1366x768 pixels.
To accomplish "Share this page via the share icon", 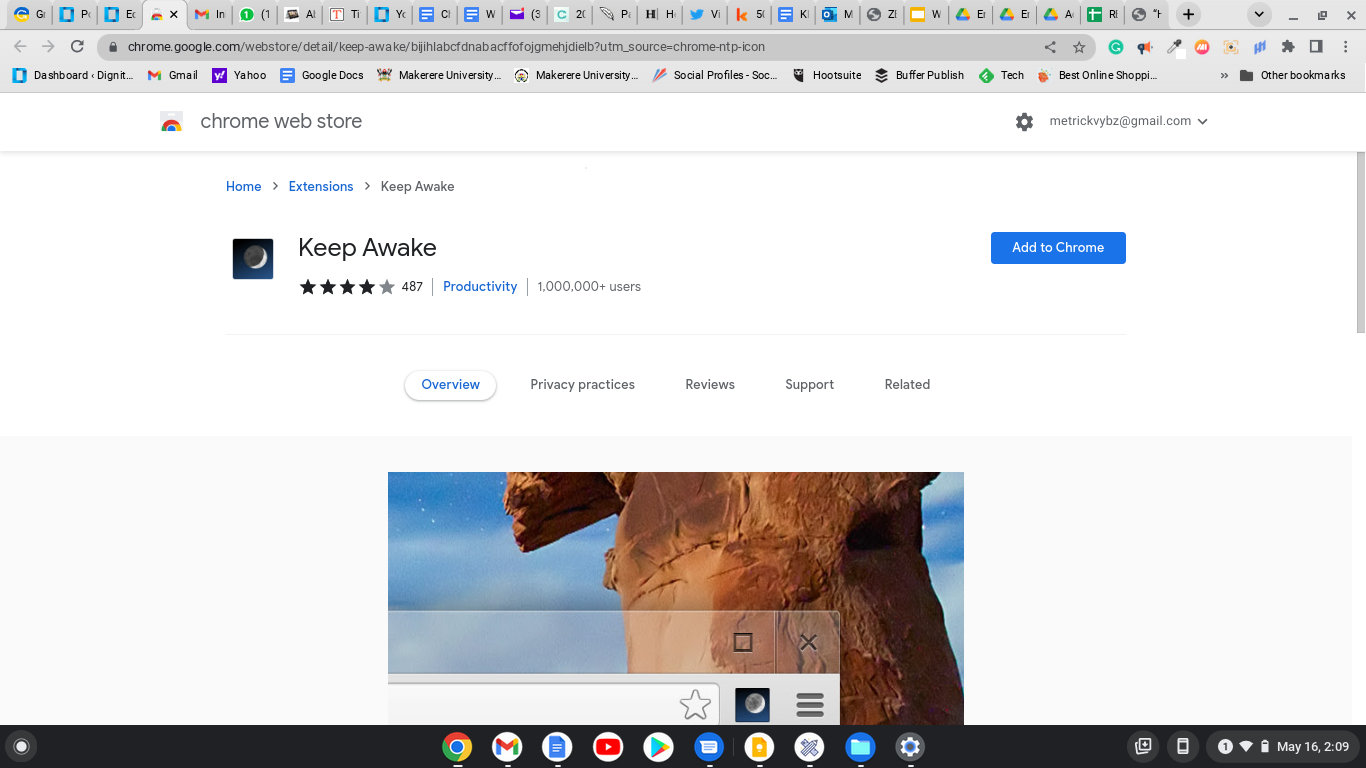I will tap(1050, 47).
